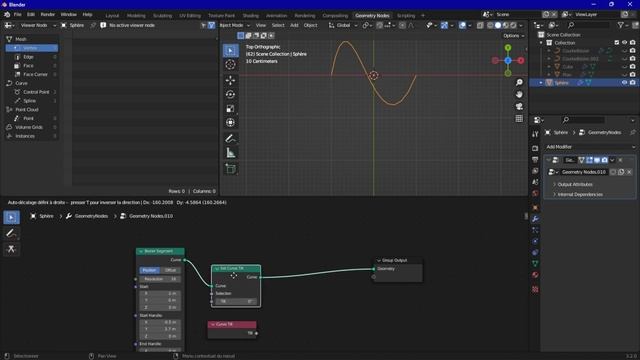The width and height of the screenshot is (640, 360).
Task: Select the Select Box tool in viewport
Action: pyautogui.click(x=231, y=51)
